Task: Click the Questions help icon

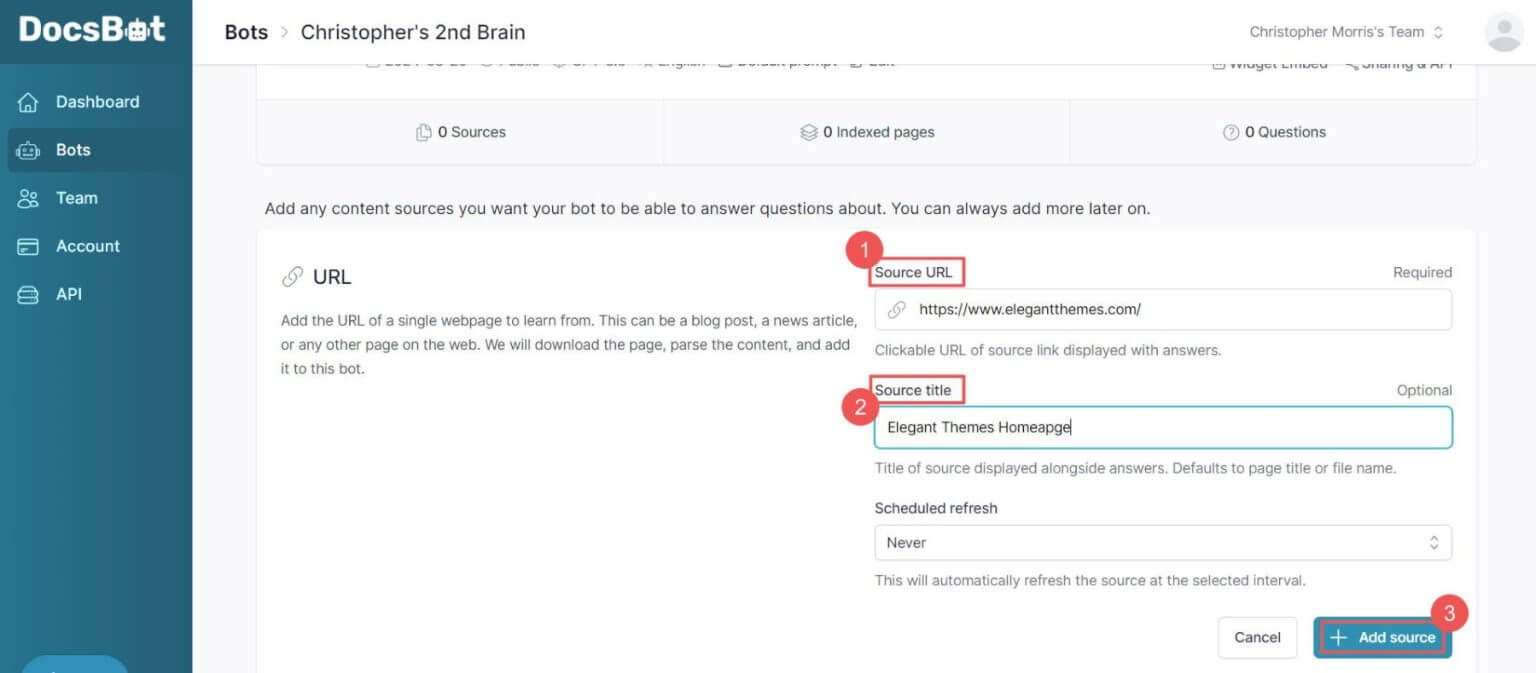Action: click(x=1231, y=132)
